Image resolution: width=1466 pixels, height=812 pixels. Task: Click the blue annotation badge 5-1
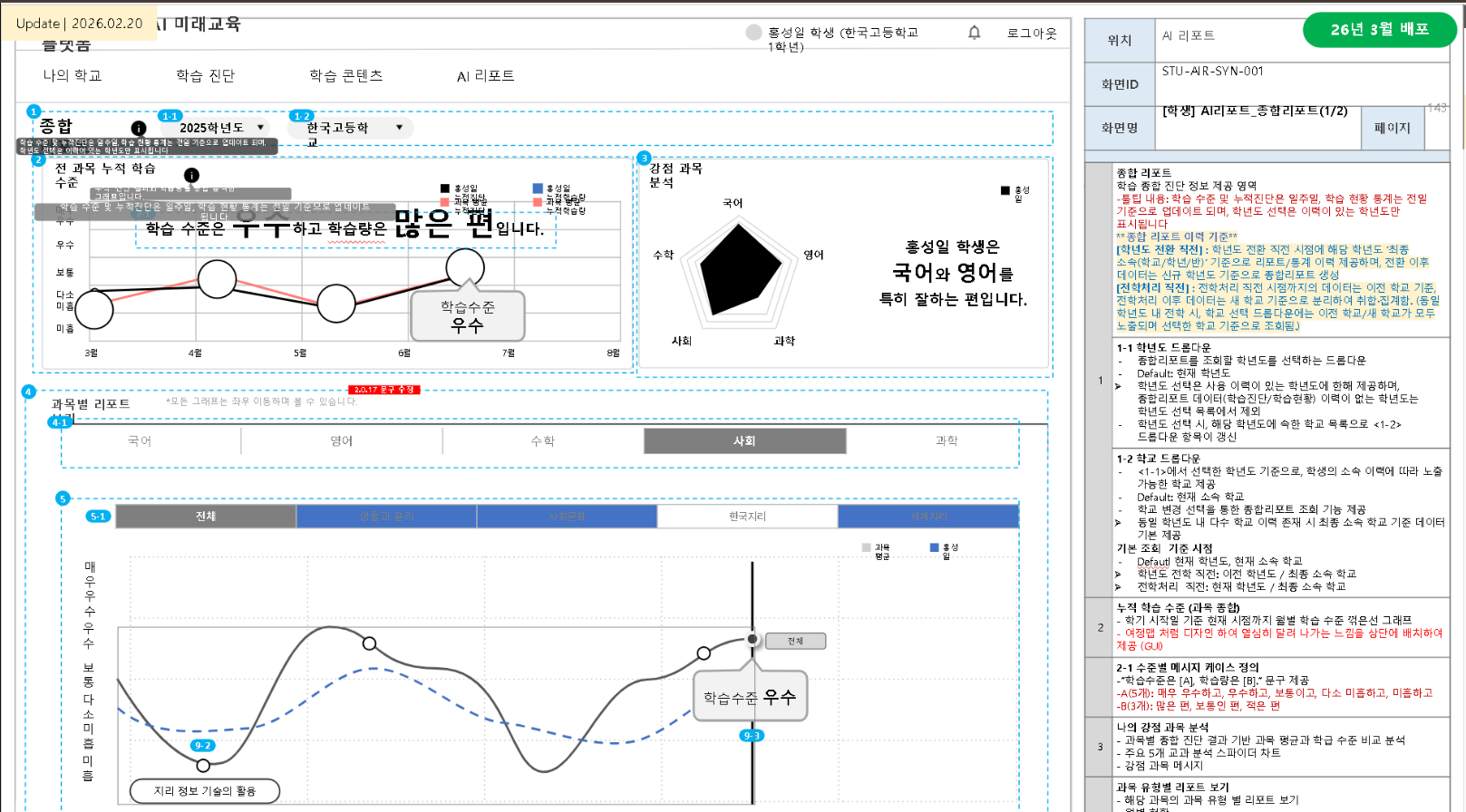pos(98,517)
